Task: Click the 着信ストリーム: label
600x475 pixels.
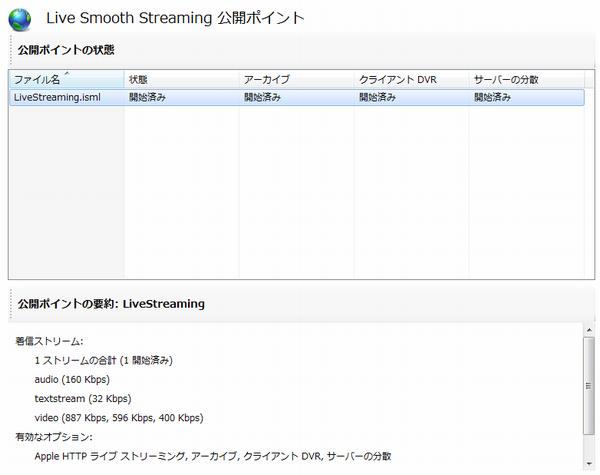Action: click(49, 341)
